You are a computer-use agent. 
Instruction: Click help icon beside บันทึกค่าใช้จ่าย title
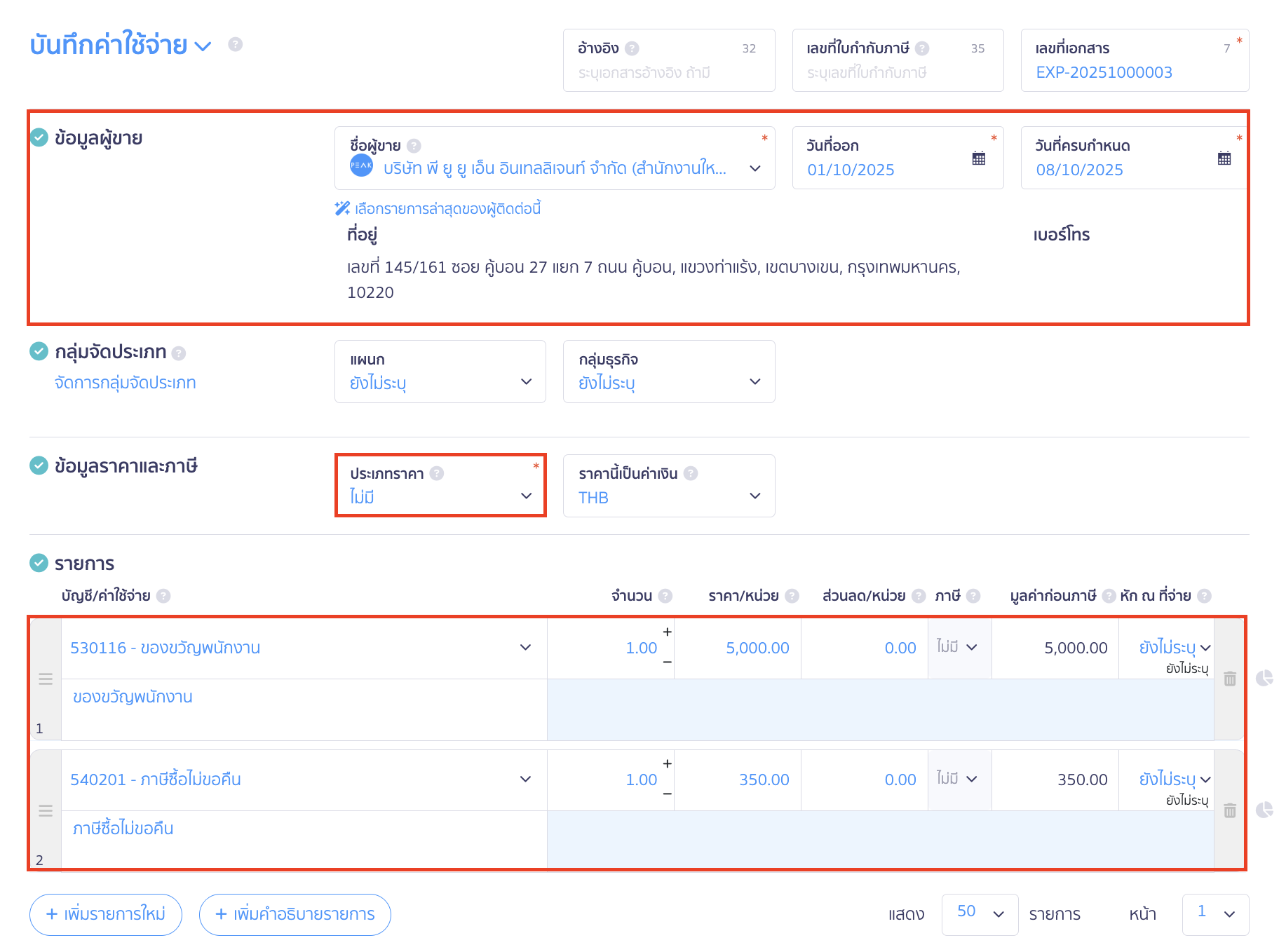click(x=236, y=44)
